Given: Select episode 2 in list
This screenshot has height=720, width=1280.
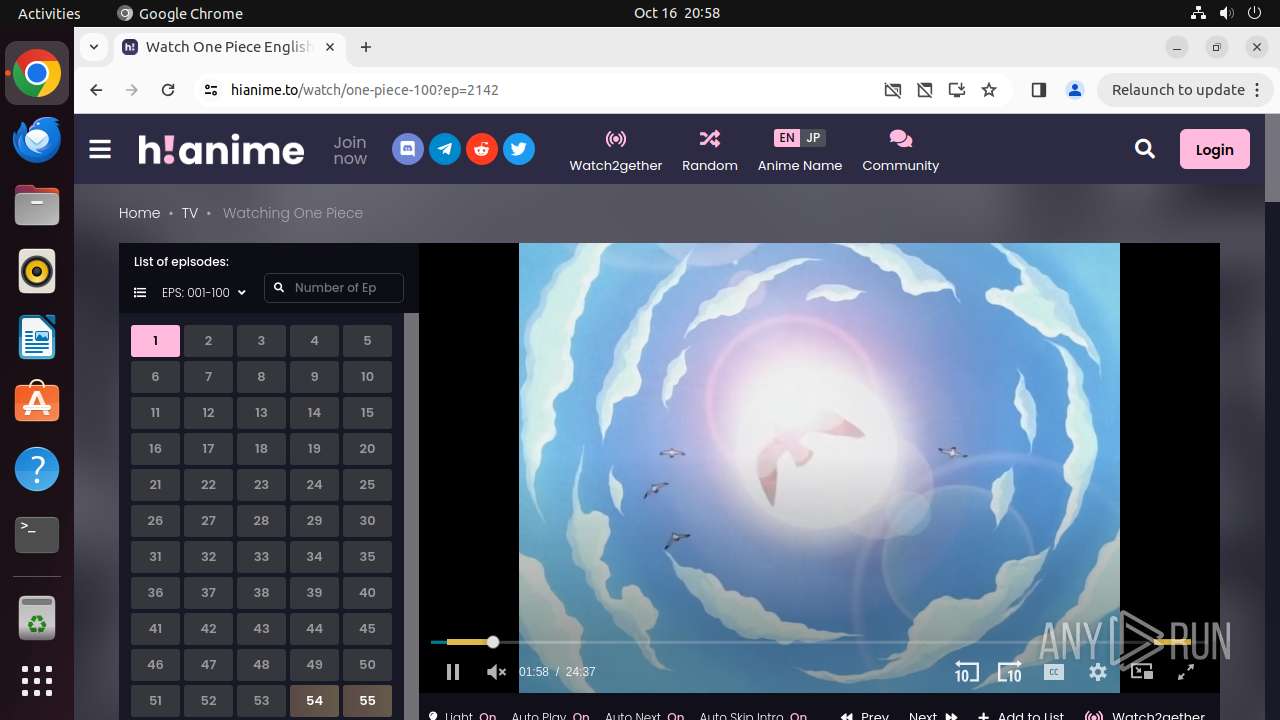Looking at the screenshot, I should pyautogui.click(x=208, y=341).
